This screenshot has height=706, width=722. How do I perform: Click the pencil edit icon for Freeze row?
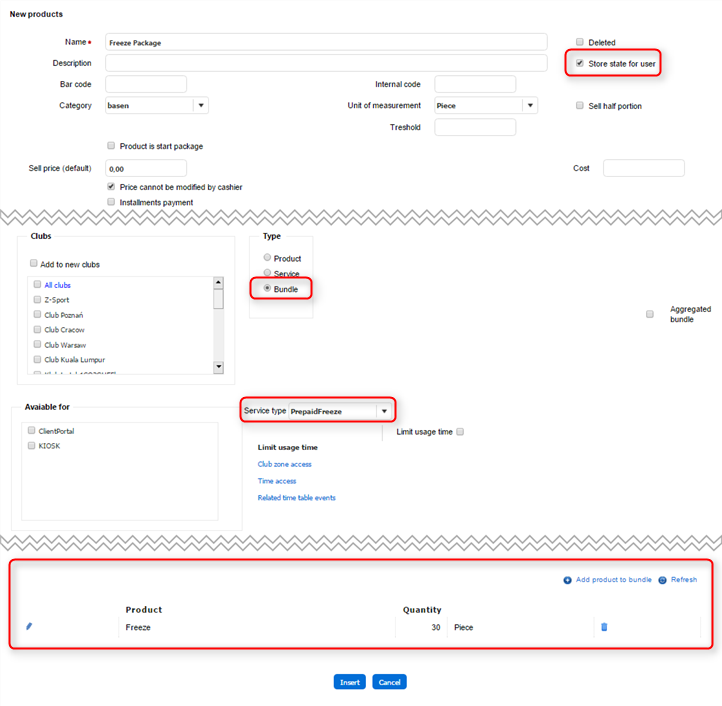pyautogui.click(x=29, y=627)
